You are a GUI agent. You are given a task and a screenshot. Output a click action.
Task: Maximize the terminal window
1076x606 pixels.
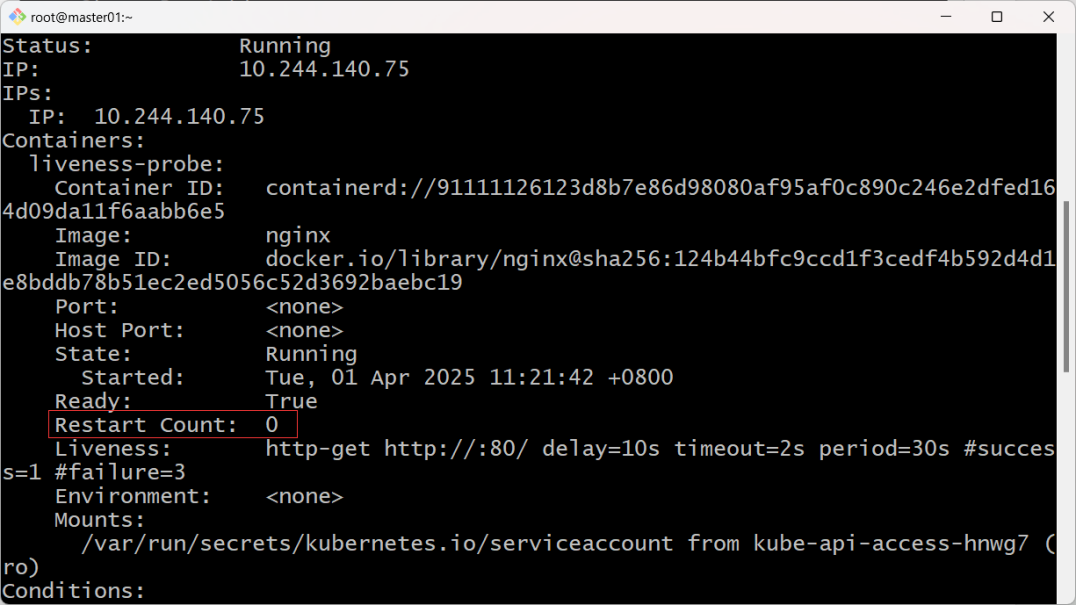tap(997, 16)
